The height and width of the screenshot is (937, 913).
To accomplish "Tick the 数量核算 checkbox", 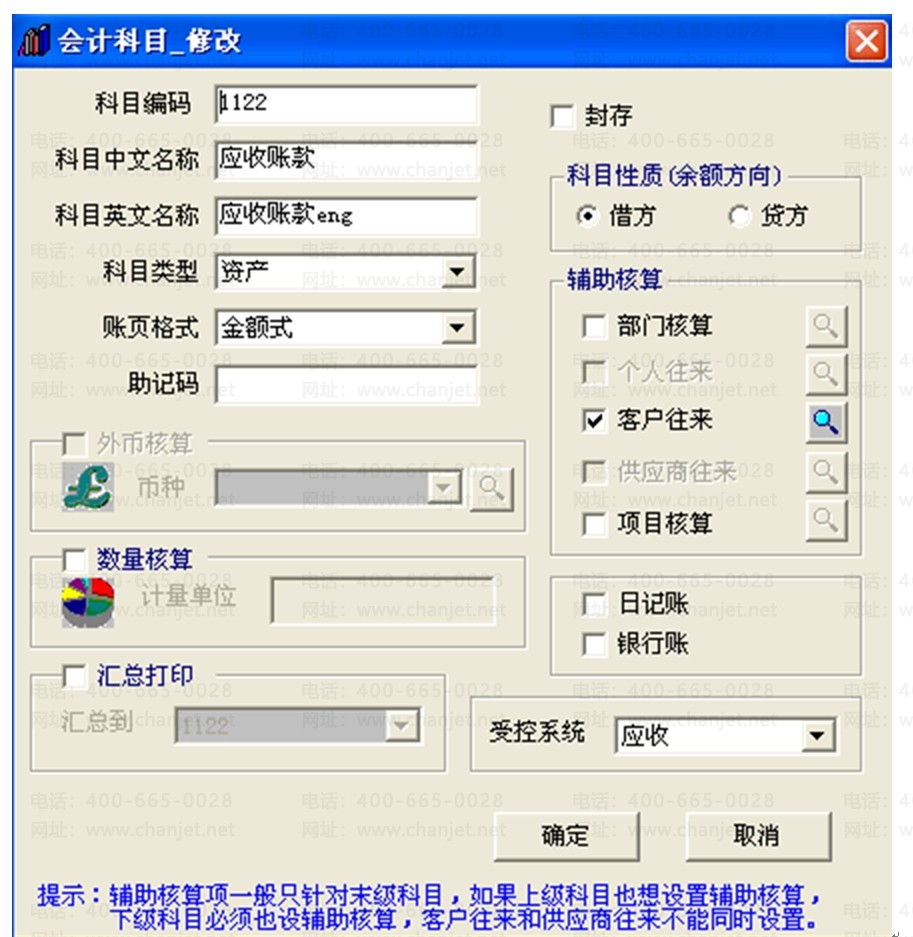I will [x=74, y=560].
